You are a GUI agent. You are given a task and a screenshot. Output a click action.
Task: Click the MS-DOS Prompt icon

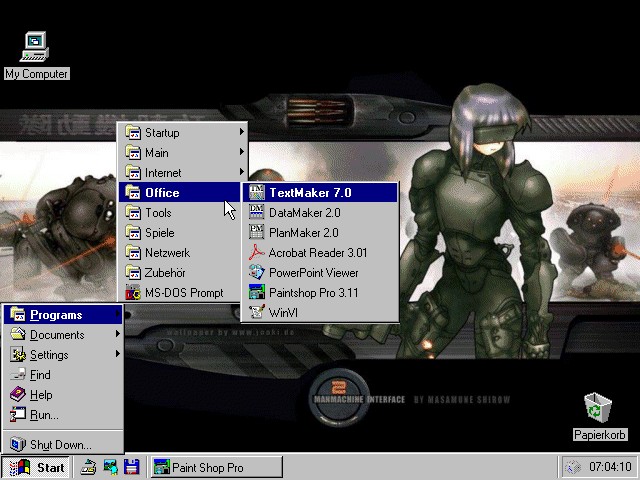click(x=133, y=293)
